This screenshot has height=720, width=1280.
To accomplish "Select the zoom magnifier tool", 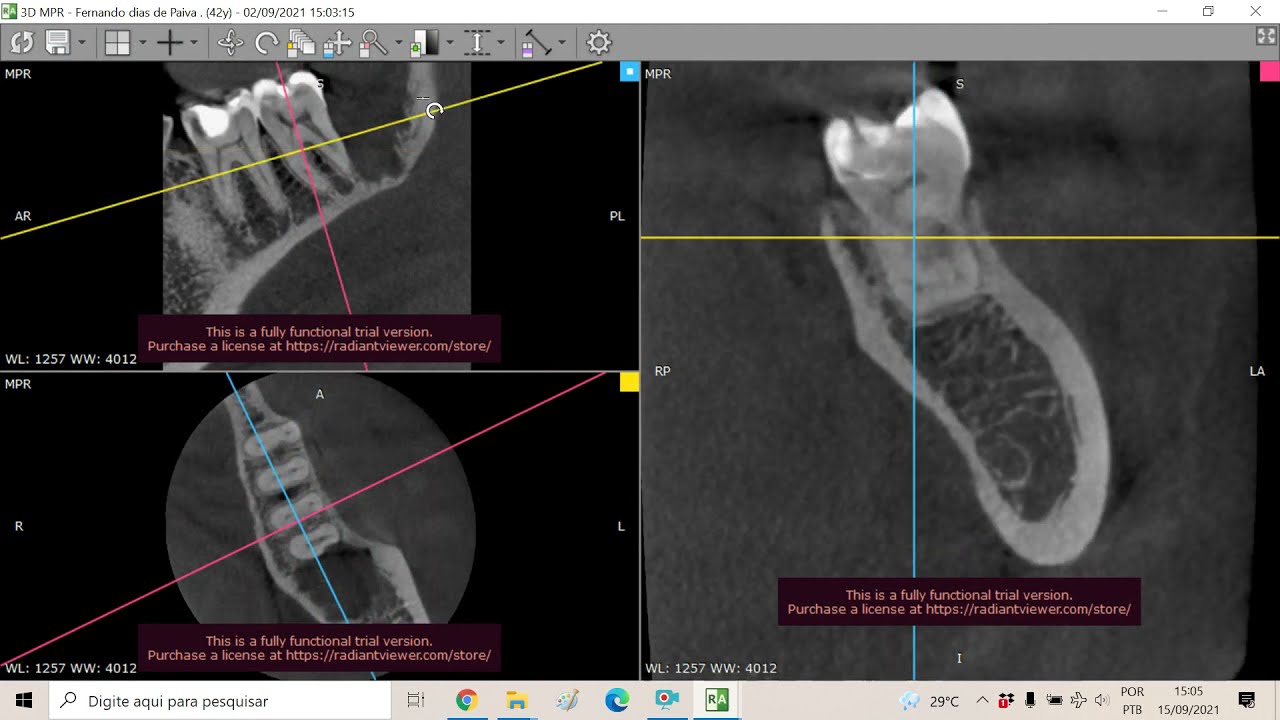I will pos(373,43).
